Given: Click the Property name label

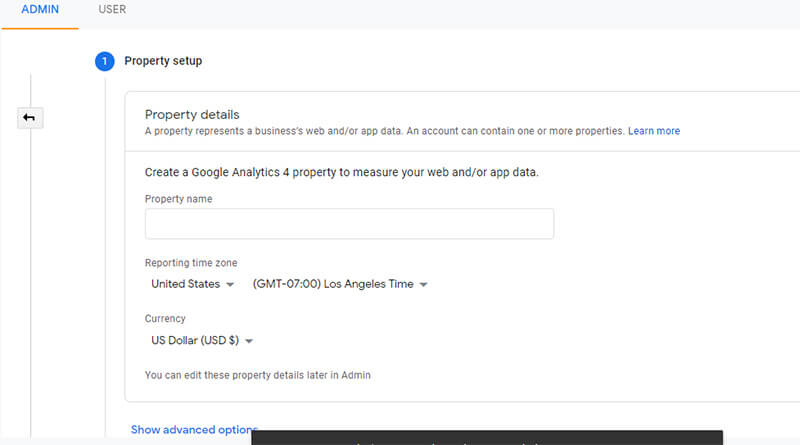Looking at the screenshot, I should click(x=179, y=199).
